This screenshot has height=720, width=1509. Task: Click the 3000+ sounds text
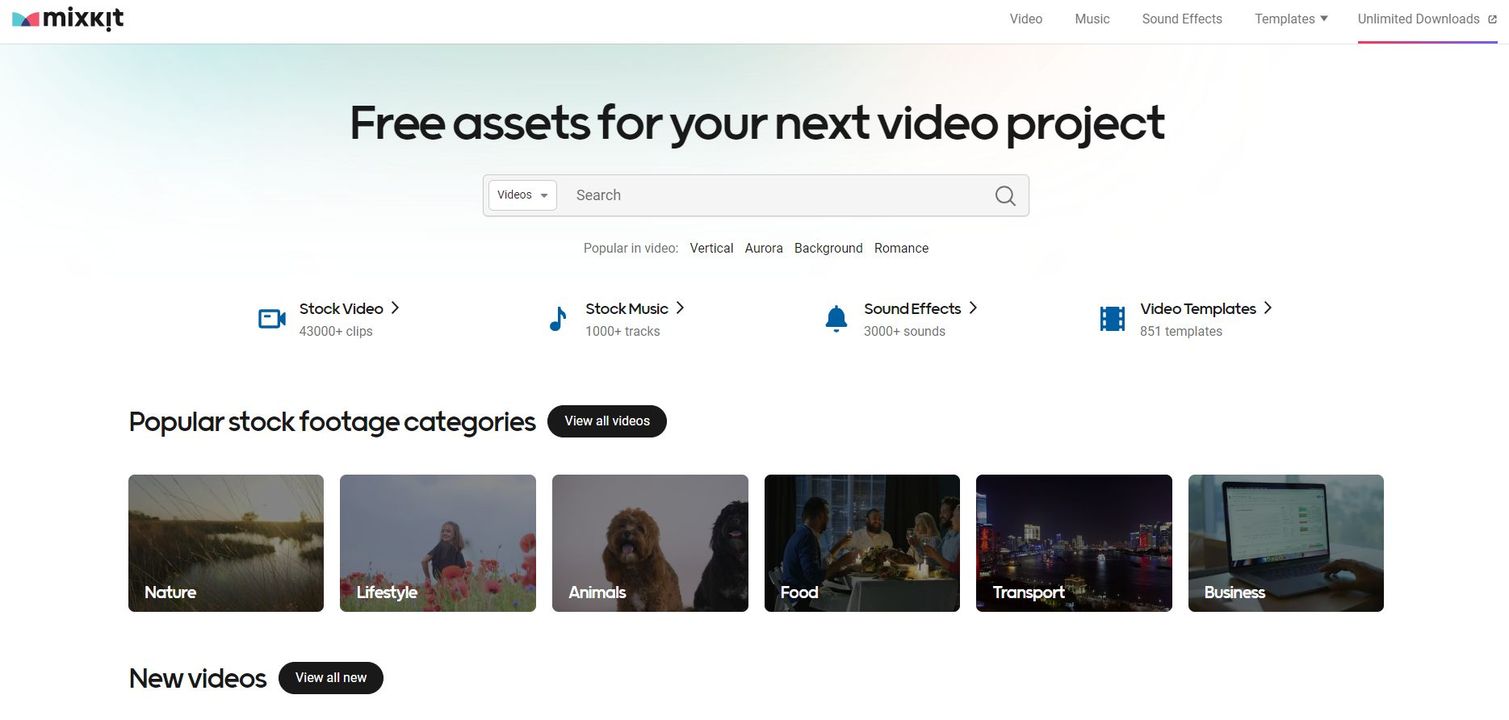905,331
